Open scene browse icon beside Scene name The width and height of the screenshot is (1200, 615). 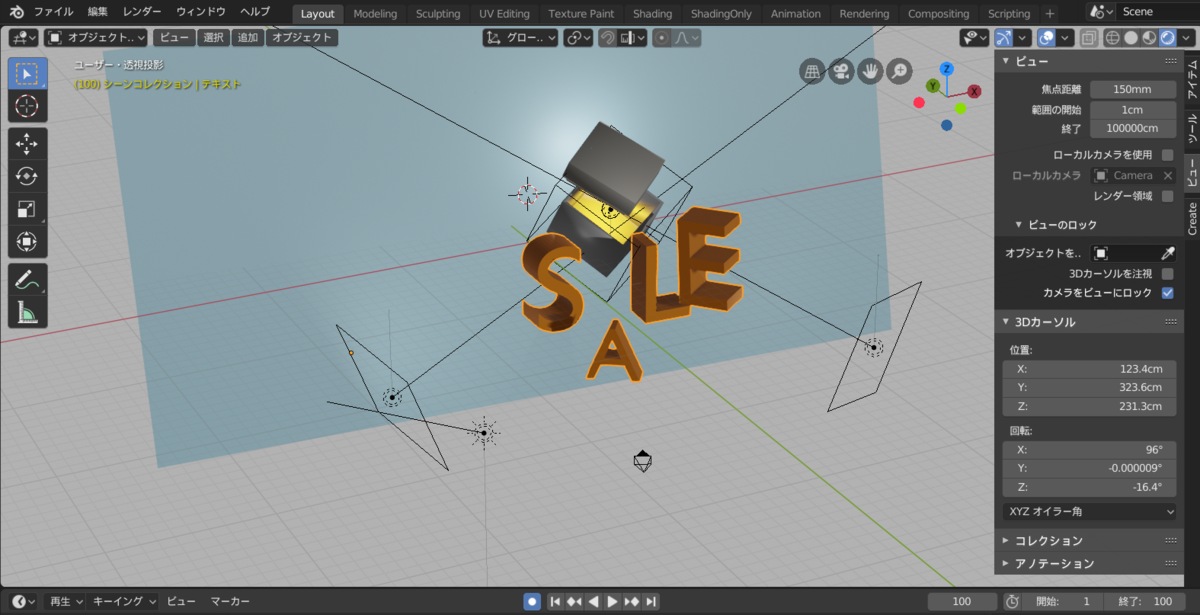(x=1099, y=12)
